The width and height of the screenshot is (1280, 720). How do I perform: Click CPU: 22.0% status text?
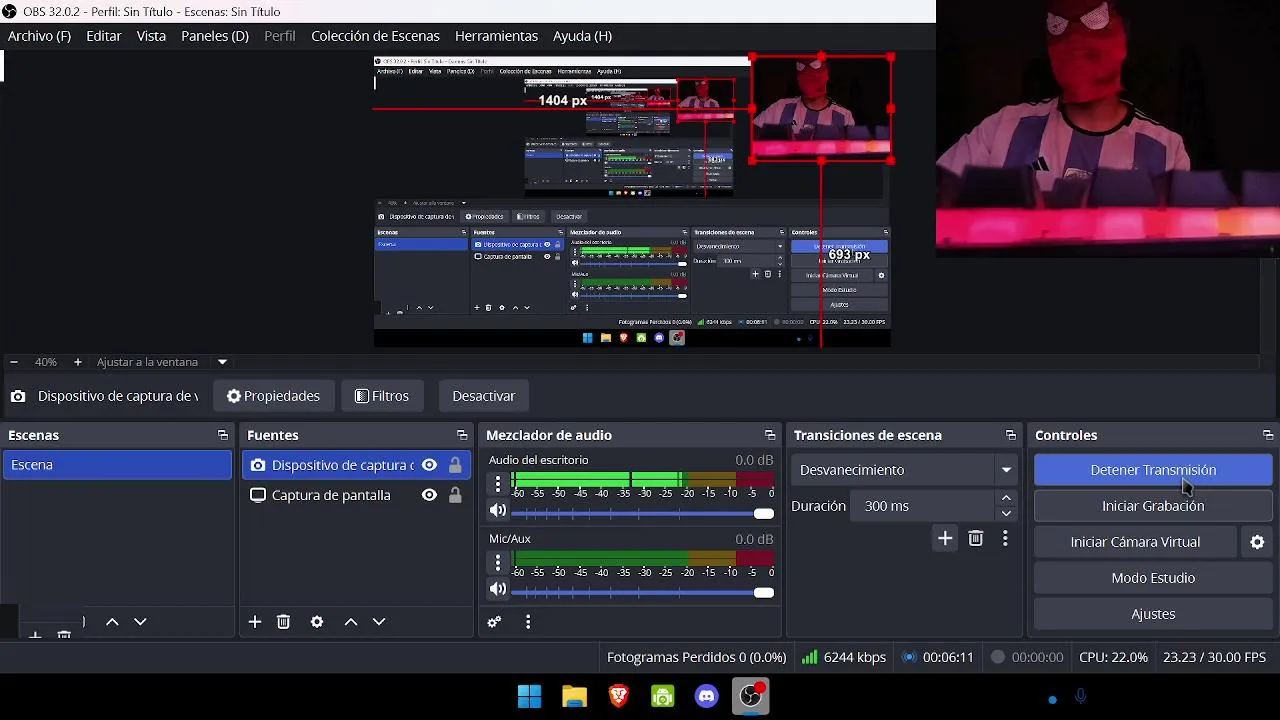(x=1113, y=657)
